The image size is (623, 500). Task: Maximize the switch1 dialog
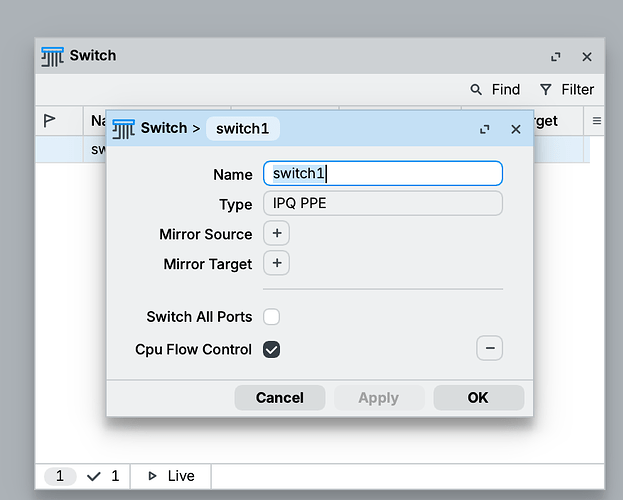pos(485,129)
